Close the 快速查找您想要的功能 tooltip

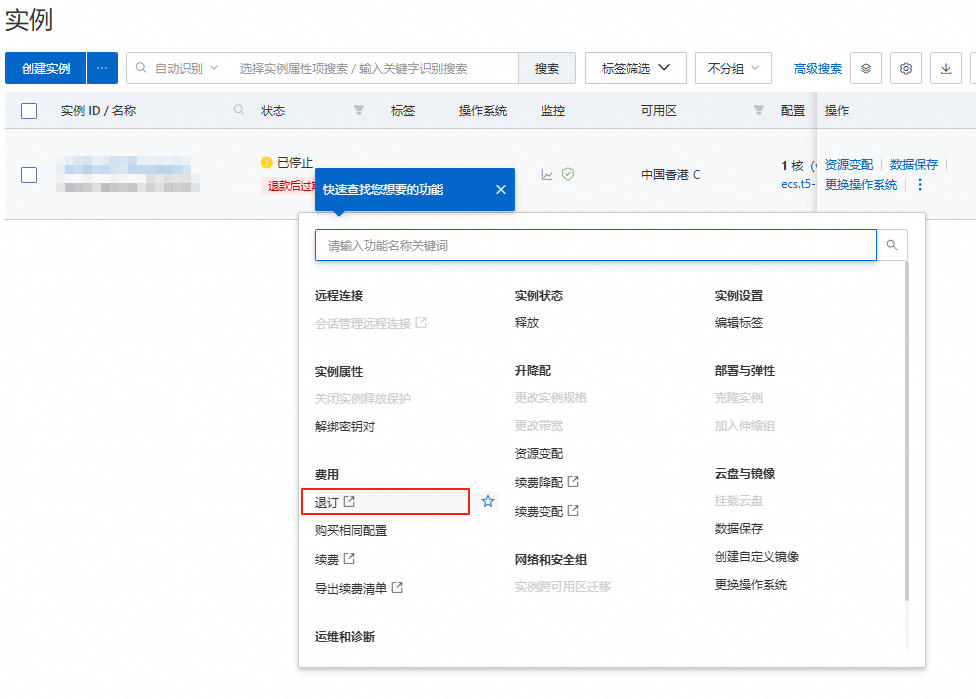(x=500, y=189)
